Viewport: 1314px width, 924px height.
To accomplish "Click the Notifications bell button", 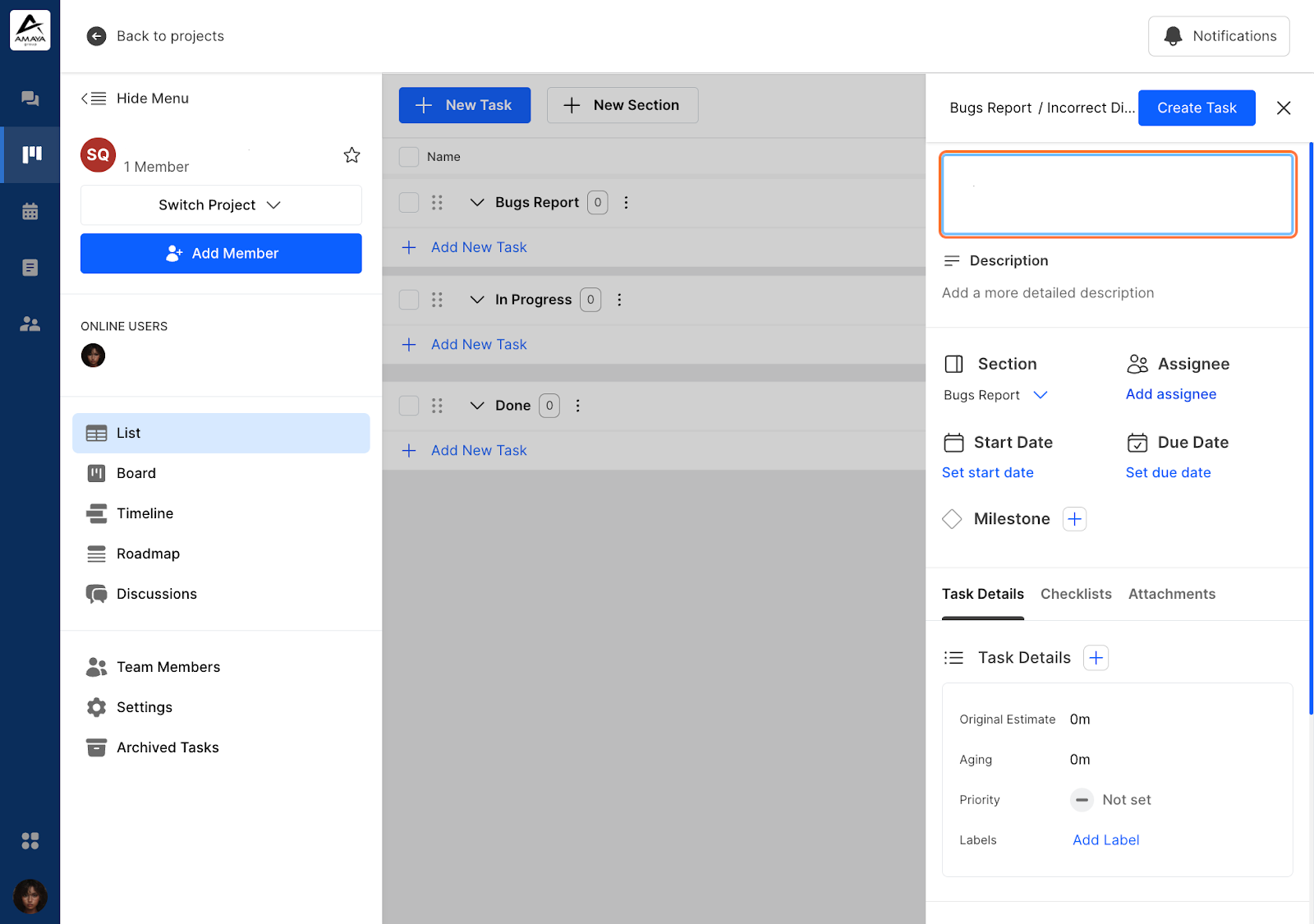I will coord(1219,36).
